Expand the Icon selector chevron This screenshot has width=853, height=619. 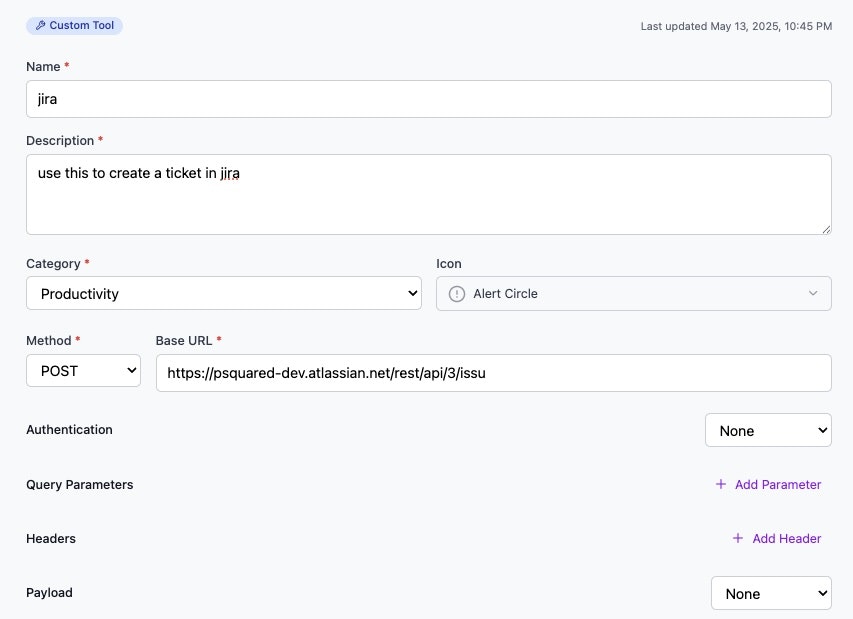pyautogui.click(x=813, y=294)
